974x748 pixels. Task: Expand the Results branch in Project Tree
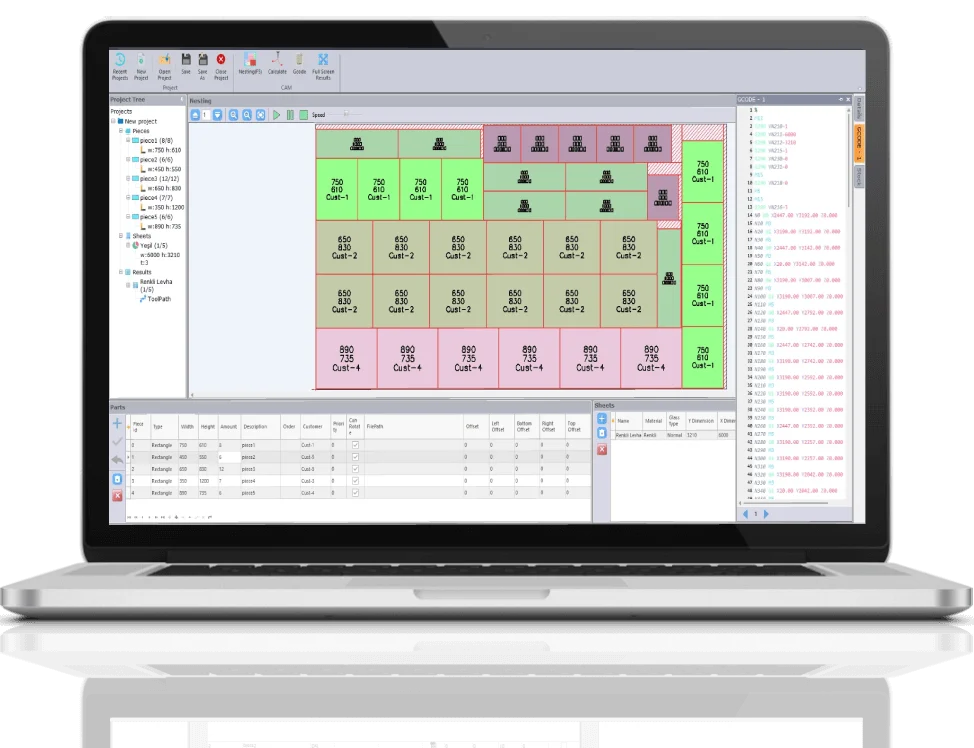(119, 272)
